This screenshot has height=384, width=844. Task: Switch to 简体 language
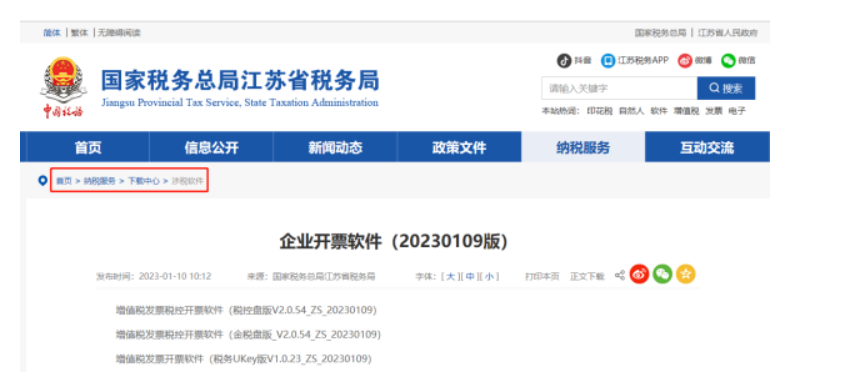click(52, 33)
